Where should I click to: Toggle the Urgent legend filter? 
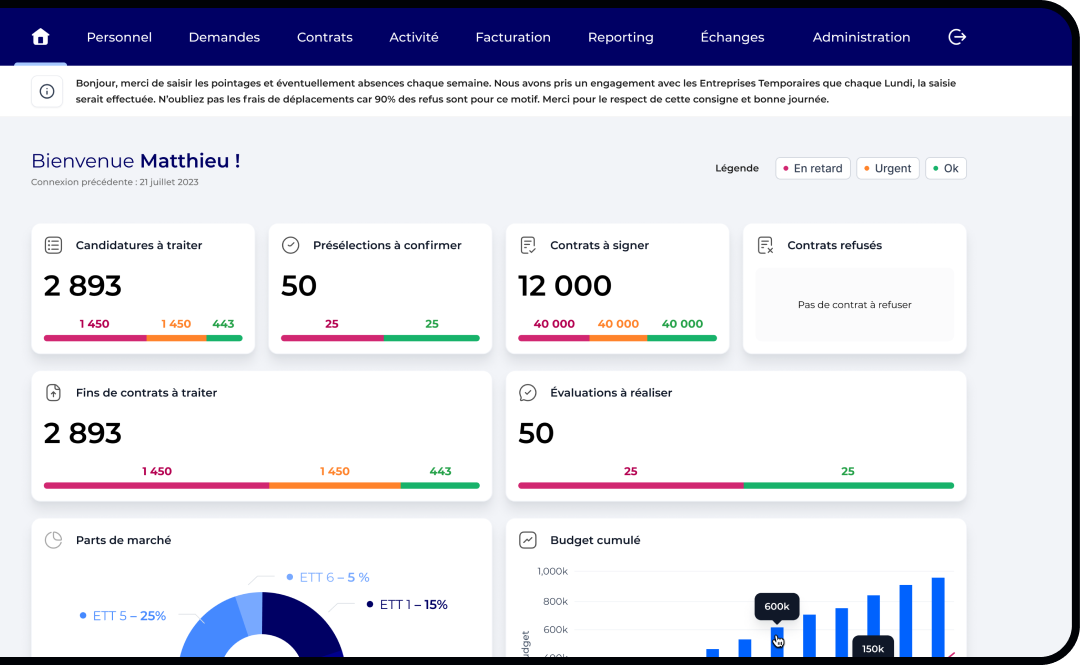tap(887, 169)
